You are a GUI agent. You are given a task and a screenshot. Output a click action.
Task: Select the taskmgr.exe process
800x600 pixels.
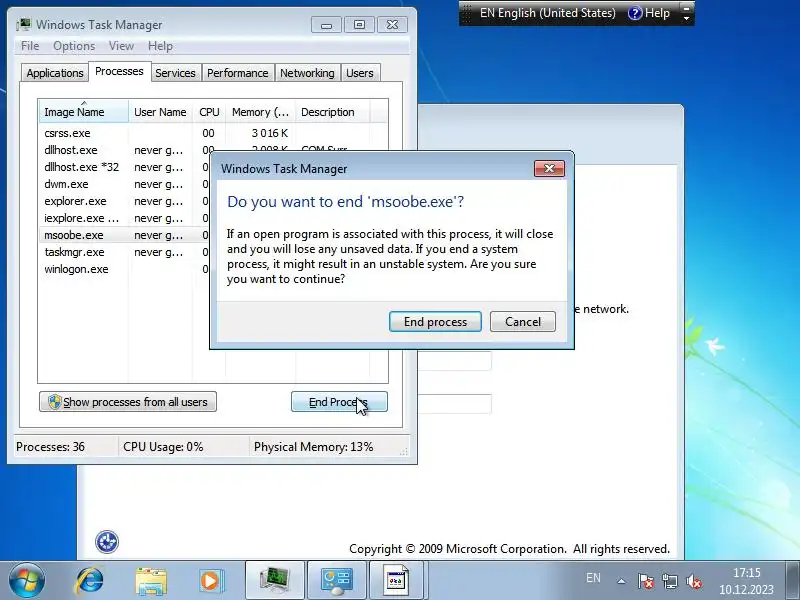coord(124,252)
